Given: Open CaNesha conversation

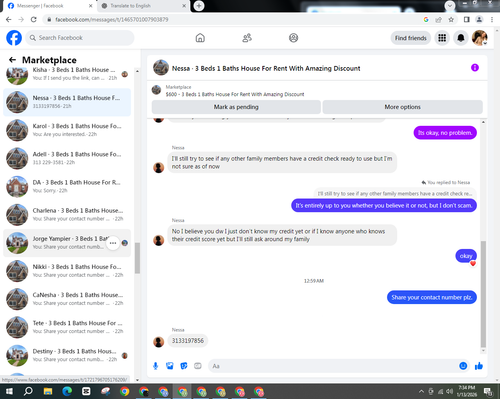Looking at the screenshot, I should [67, 299].
